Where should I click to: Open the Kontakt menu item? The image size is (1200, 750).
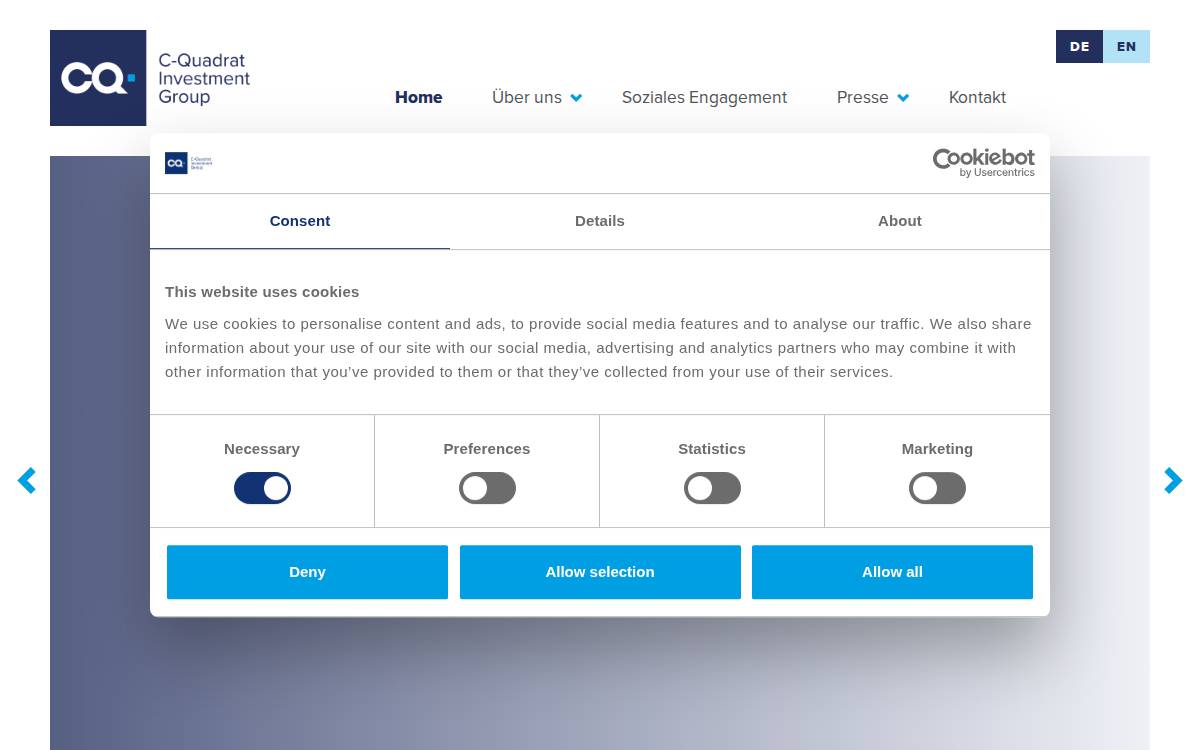pyautogui.click(x=977, y=97)
